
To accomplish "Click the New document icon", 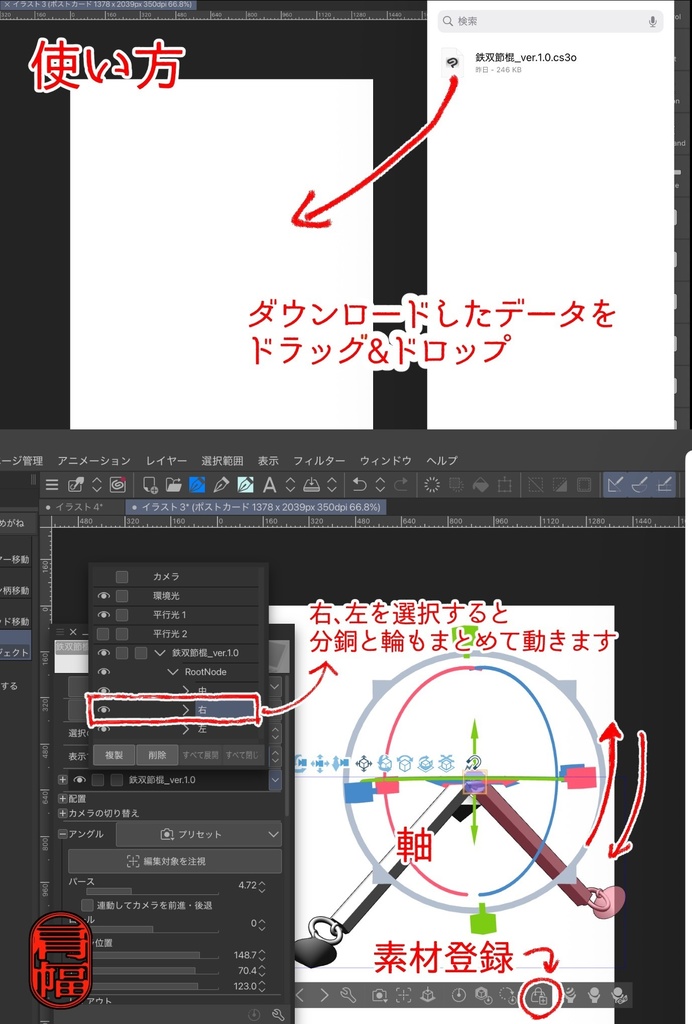I will pos(150,485).
